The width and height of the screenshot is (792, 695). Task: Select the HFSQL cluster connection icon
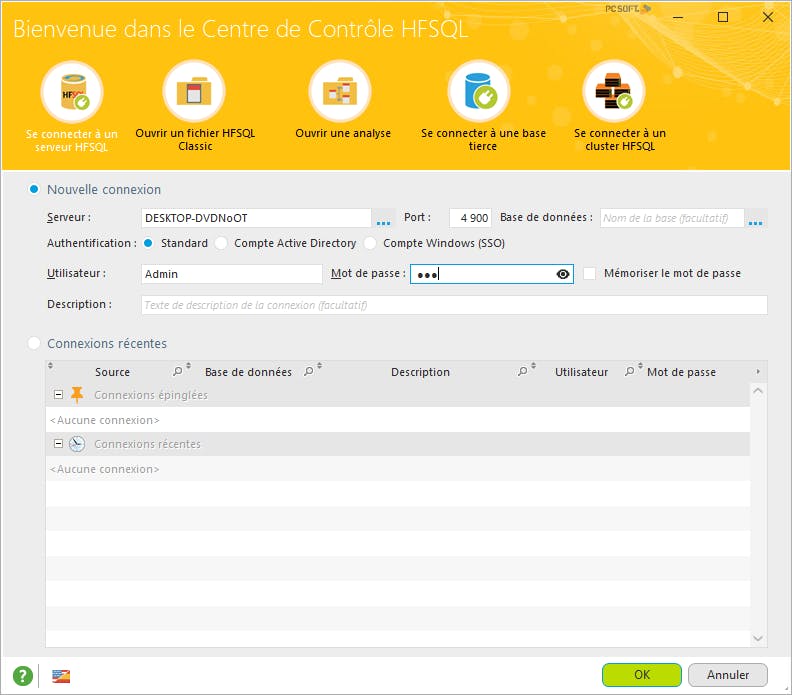(x=614, y=92)
